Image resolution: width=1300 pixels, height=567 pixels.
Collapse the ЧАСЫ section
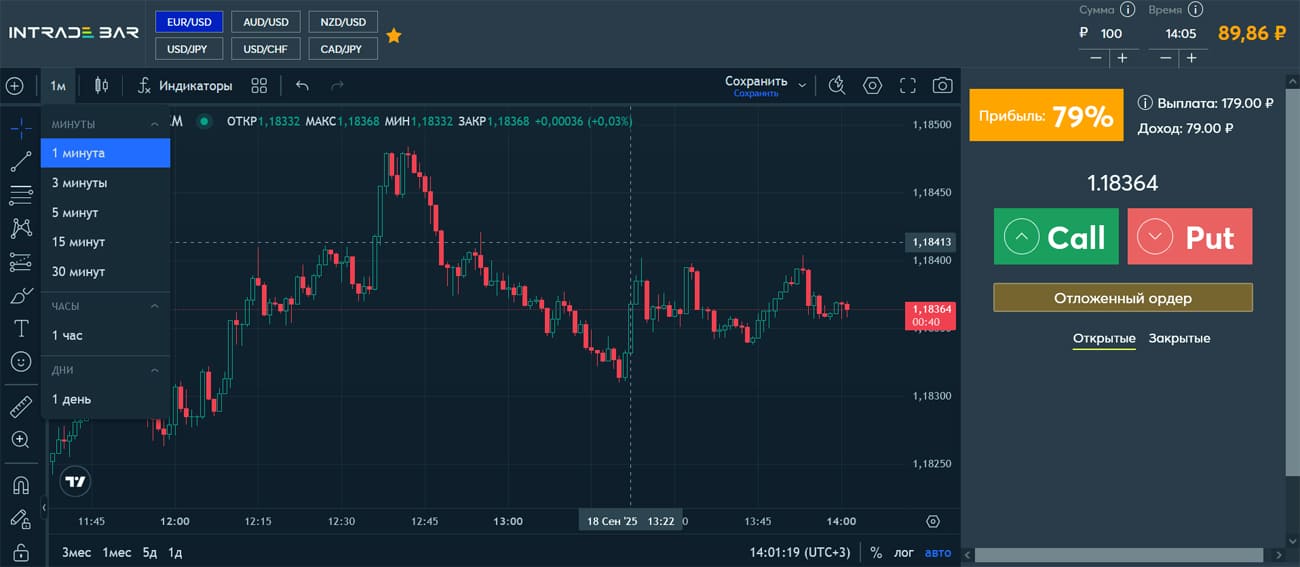tap(154, 306)
